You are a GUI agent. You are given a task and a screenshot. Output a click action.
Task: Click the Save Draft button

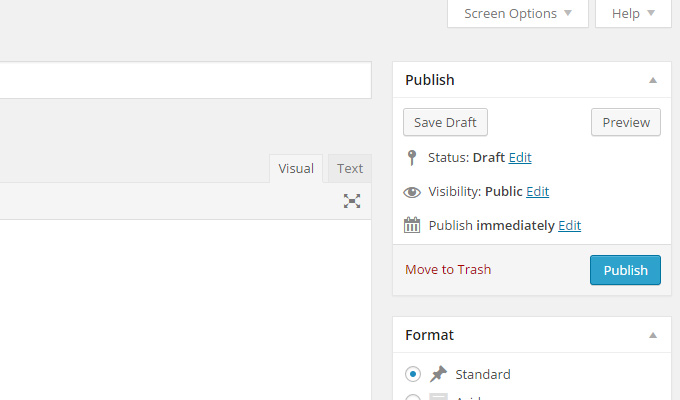[445, 122]
